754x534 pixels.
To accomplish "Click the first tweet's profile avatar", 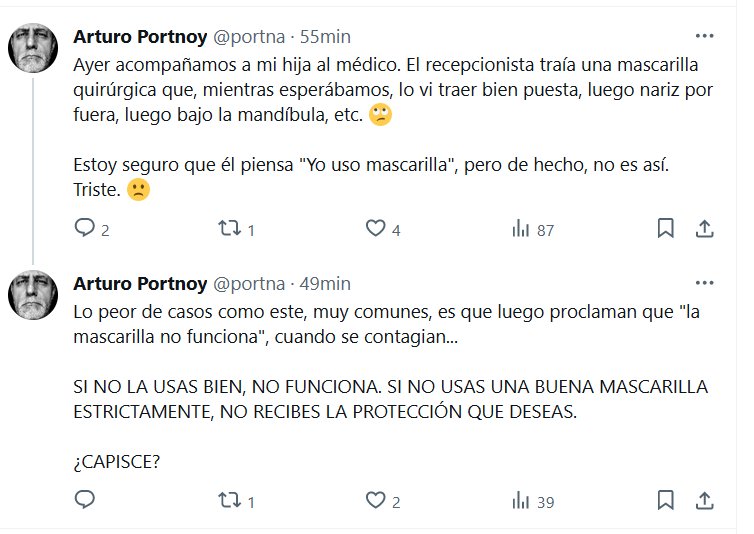I will [33, 47].
